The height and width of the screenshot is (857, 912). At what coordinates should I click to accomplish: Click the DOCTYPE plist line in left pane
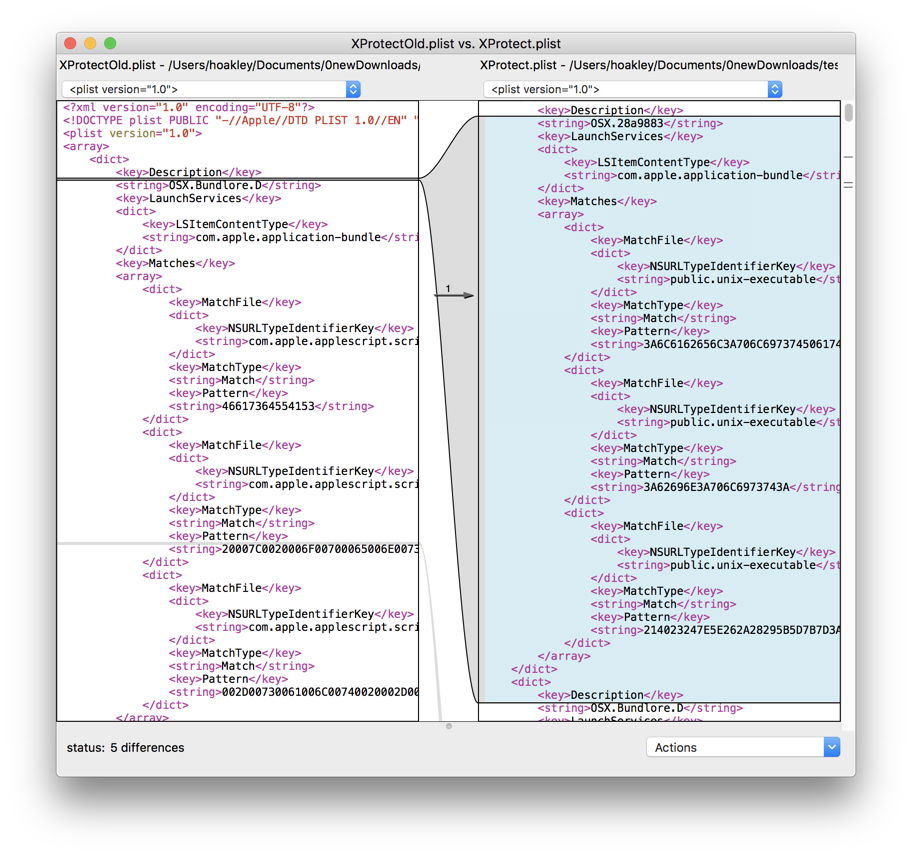coord(240,120)
